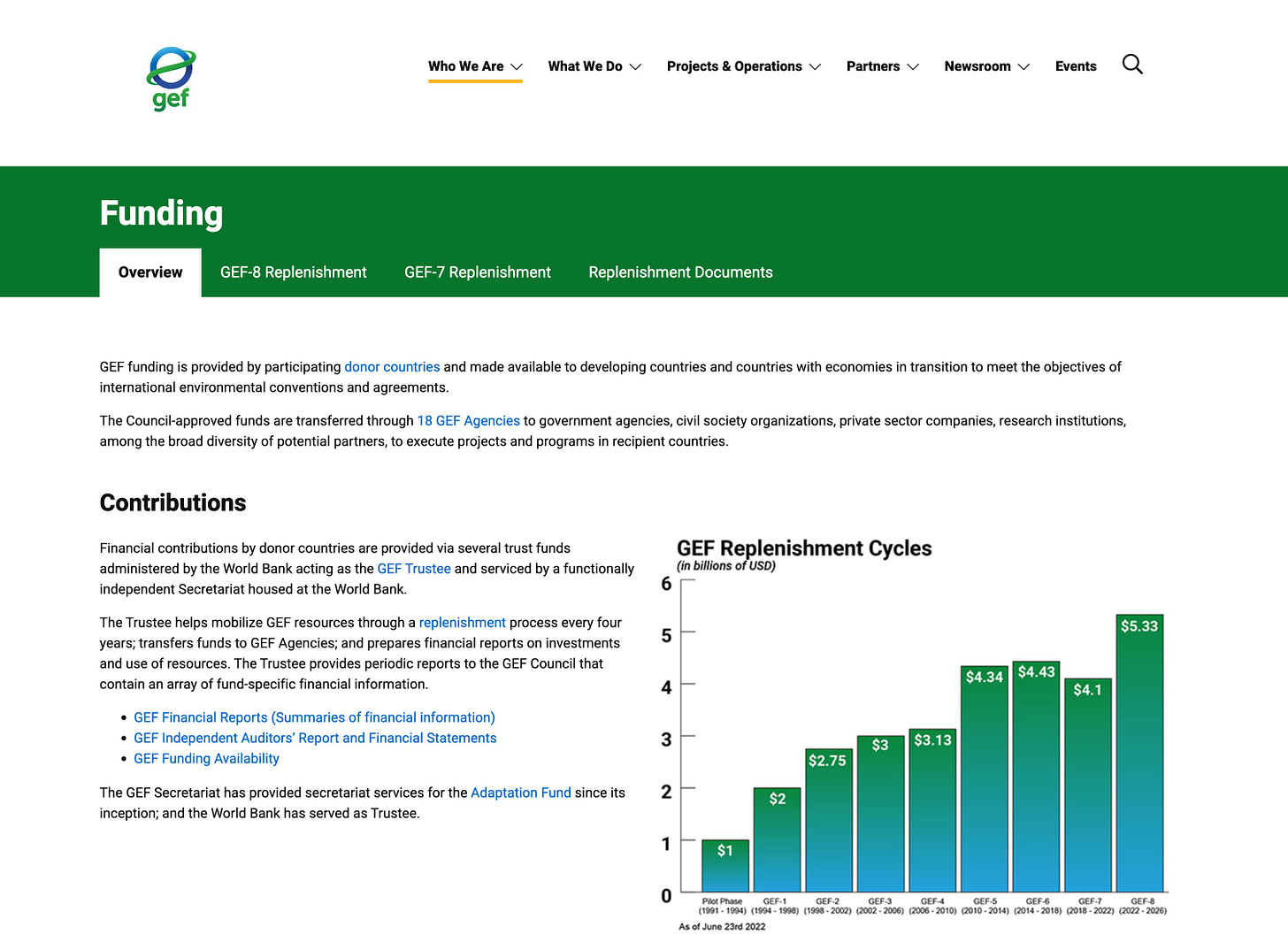Open the Replenishment Documents tab
Viewport: 1288px width, 950px height.
coord(681,272)
